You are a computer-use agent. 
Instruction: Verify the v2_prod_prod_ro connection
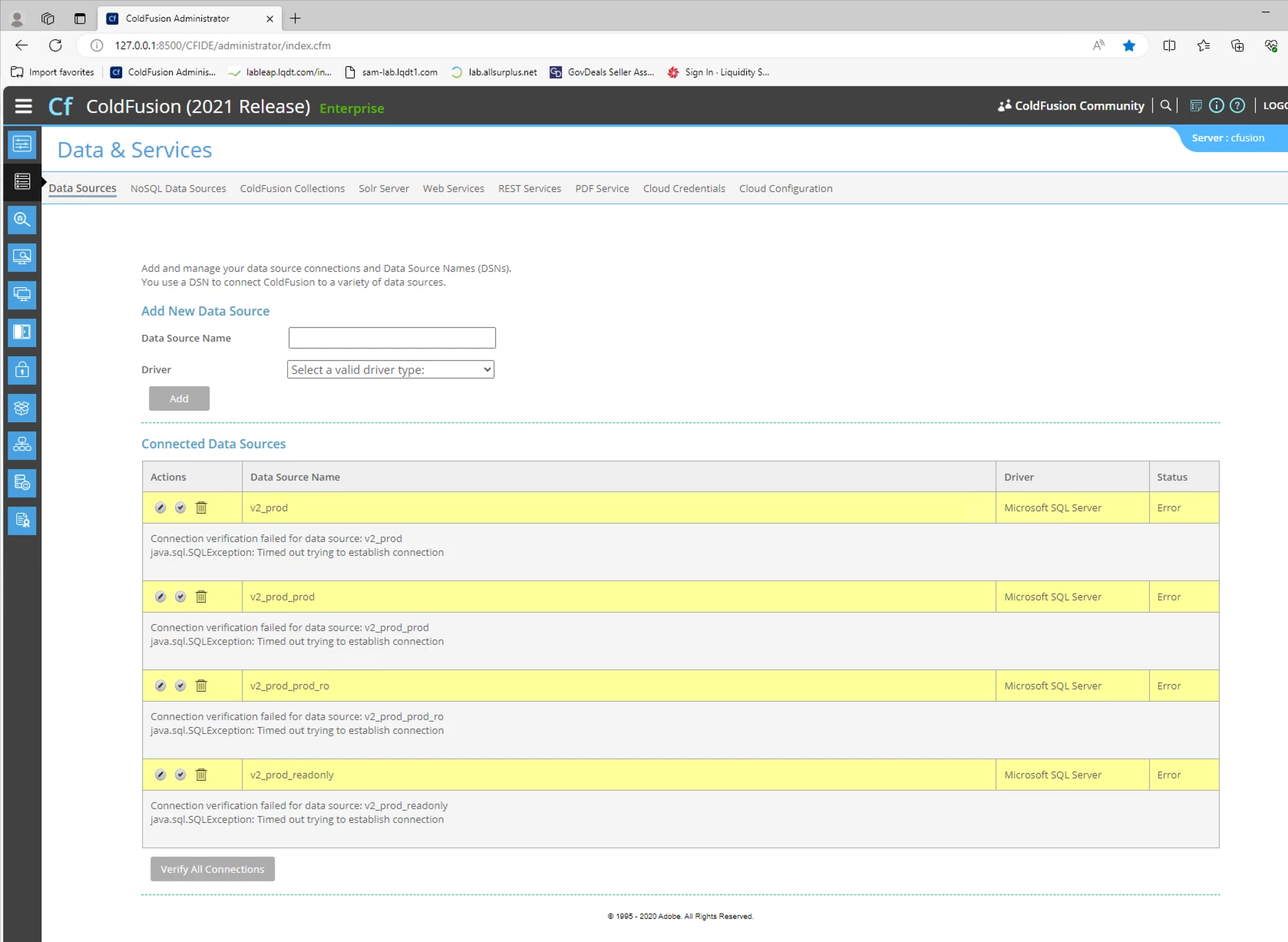click(180, 686)
